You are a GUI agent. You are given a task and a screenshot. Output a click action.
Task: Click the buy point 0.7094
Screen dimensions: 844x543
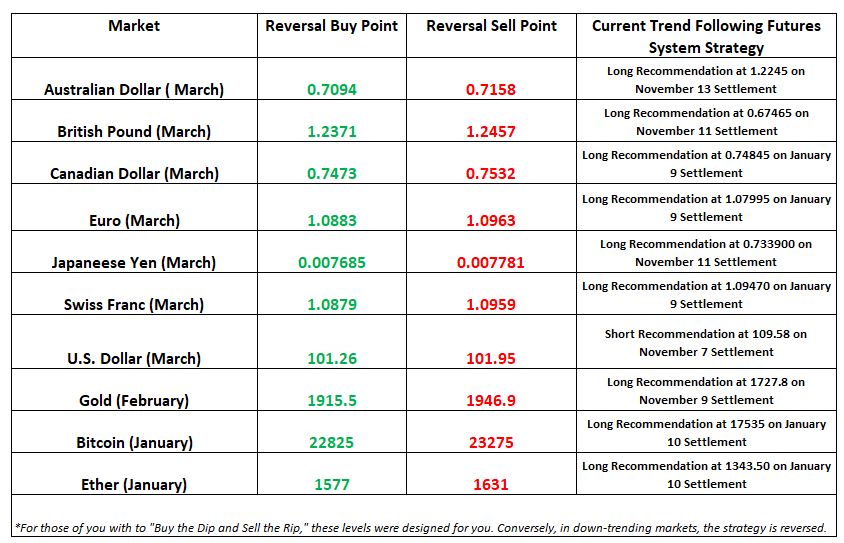(332, 89)
